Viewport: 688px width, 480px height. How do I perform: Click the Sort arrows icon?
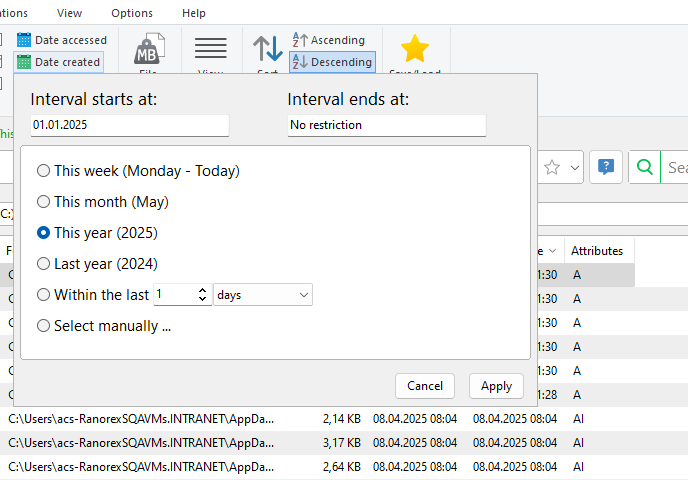pos(268,48)
